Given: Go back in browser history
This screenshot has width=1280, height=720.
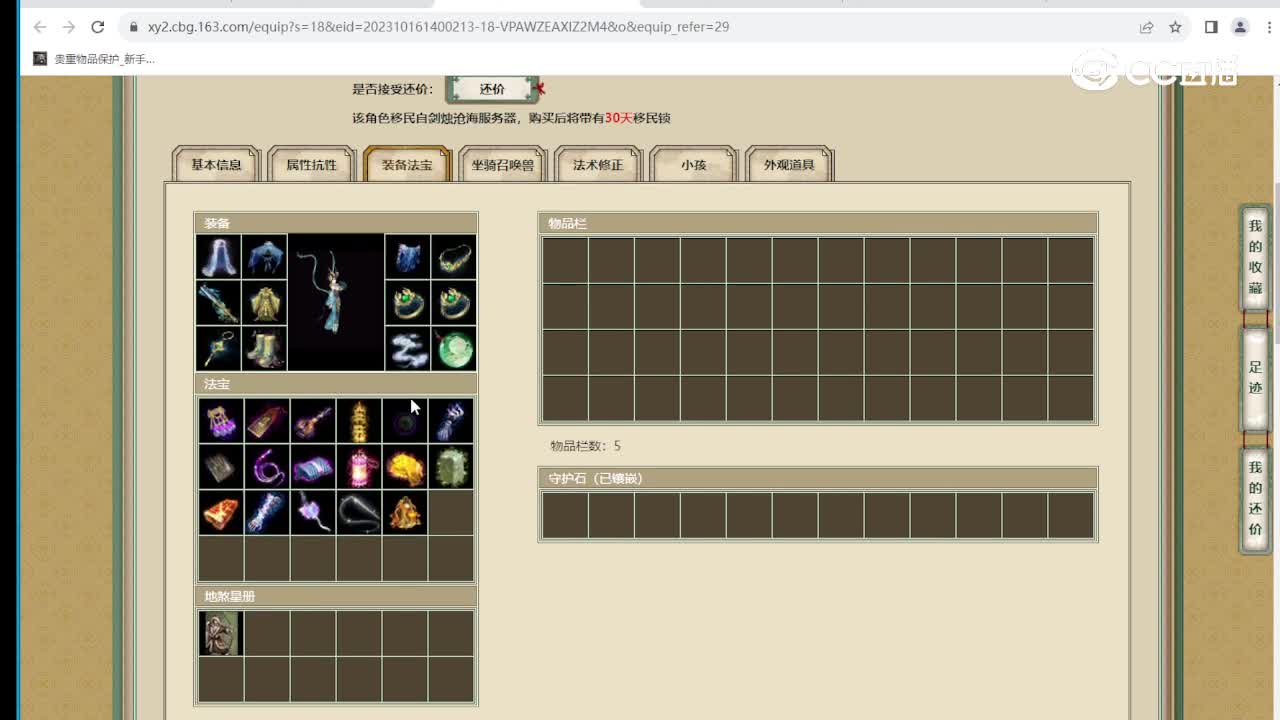Looking at the screenshot, I should (40, 27).
